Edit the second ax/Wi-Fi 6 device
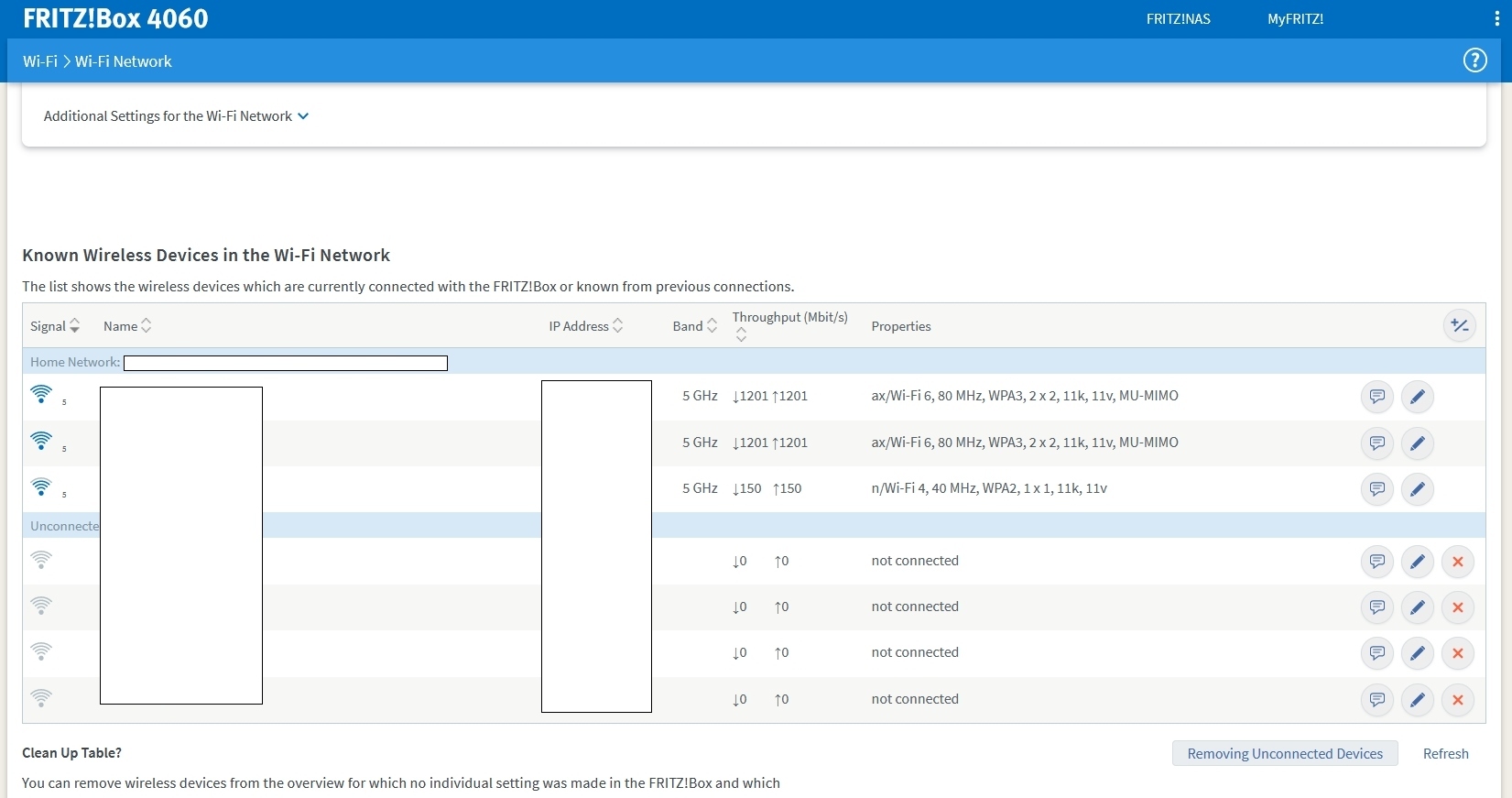 point(1417,443)
